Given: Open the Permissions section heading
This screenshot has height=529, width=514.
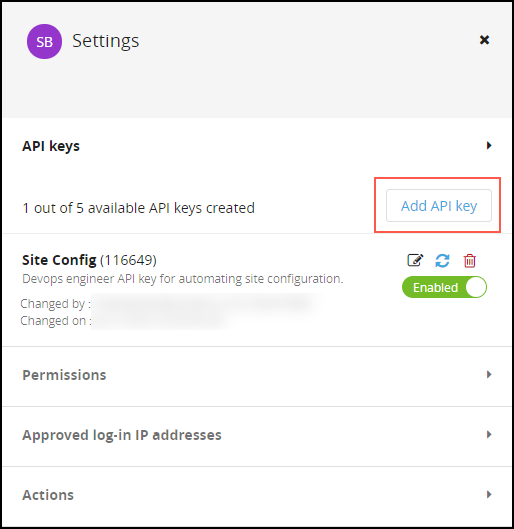Looking at the screenshot, I should tap(64, 375).
